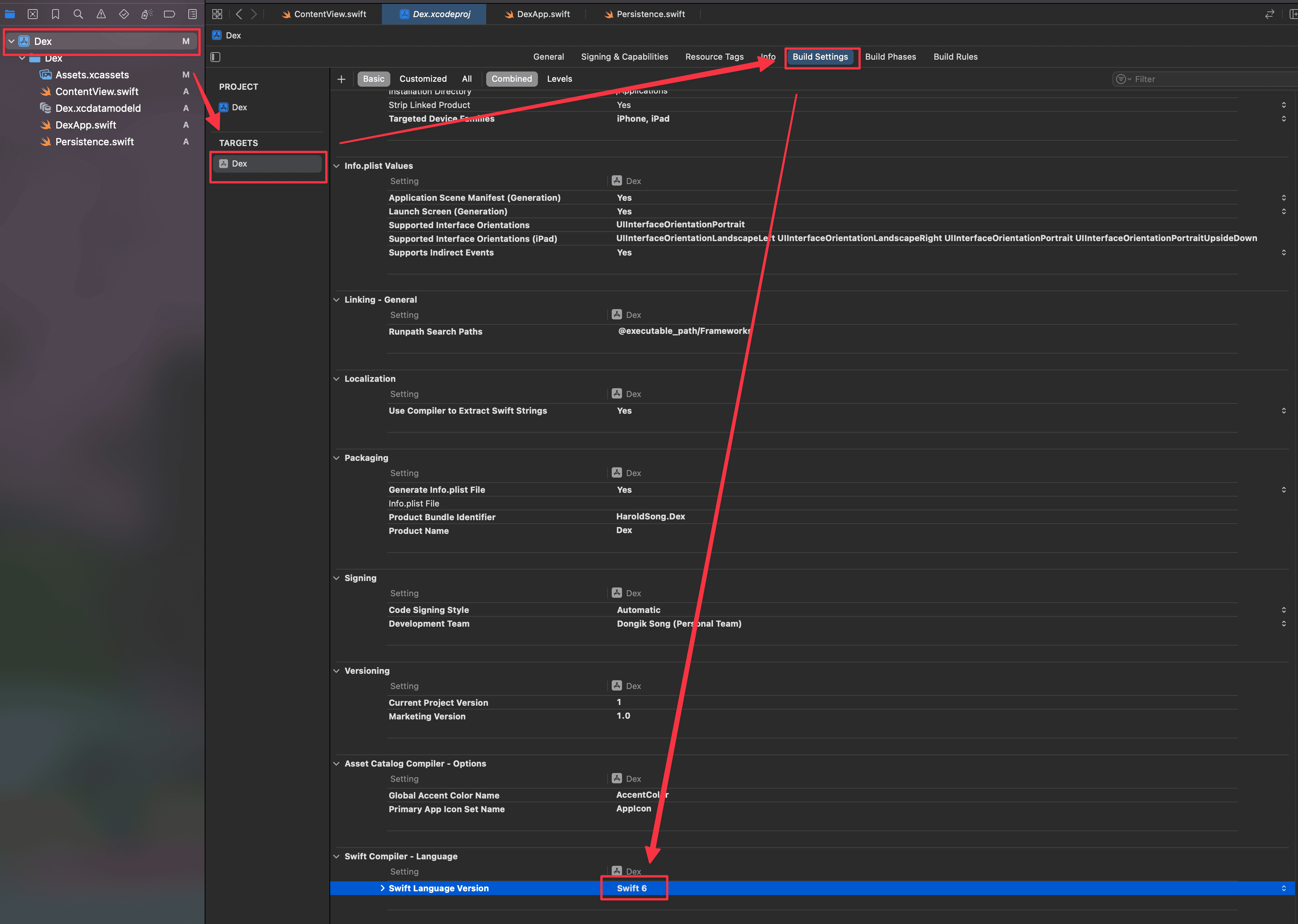1298x924 pixels.
Task: Click the related items grid icon
Action: tap(217, 14)
